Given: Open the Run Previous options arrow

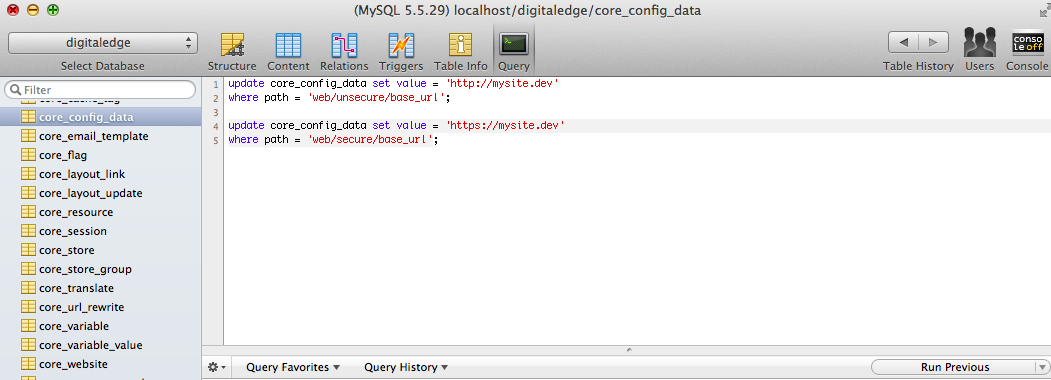Looking at the screenshot, I should [x=1041, y=367].
